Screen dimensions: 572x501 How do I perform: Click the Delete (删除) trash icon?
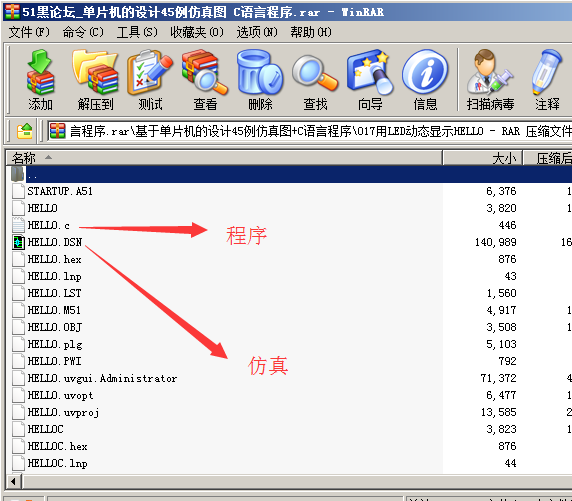tap(260, 80)
